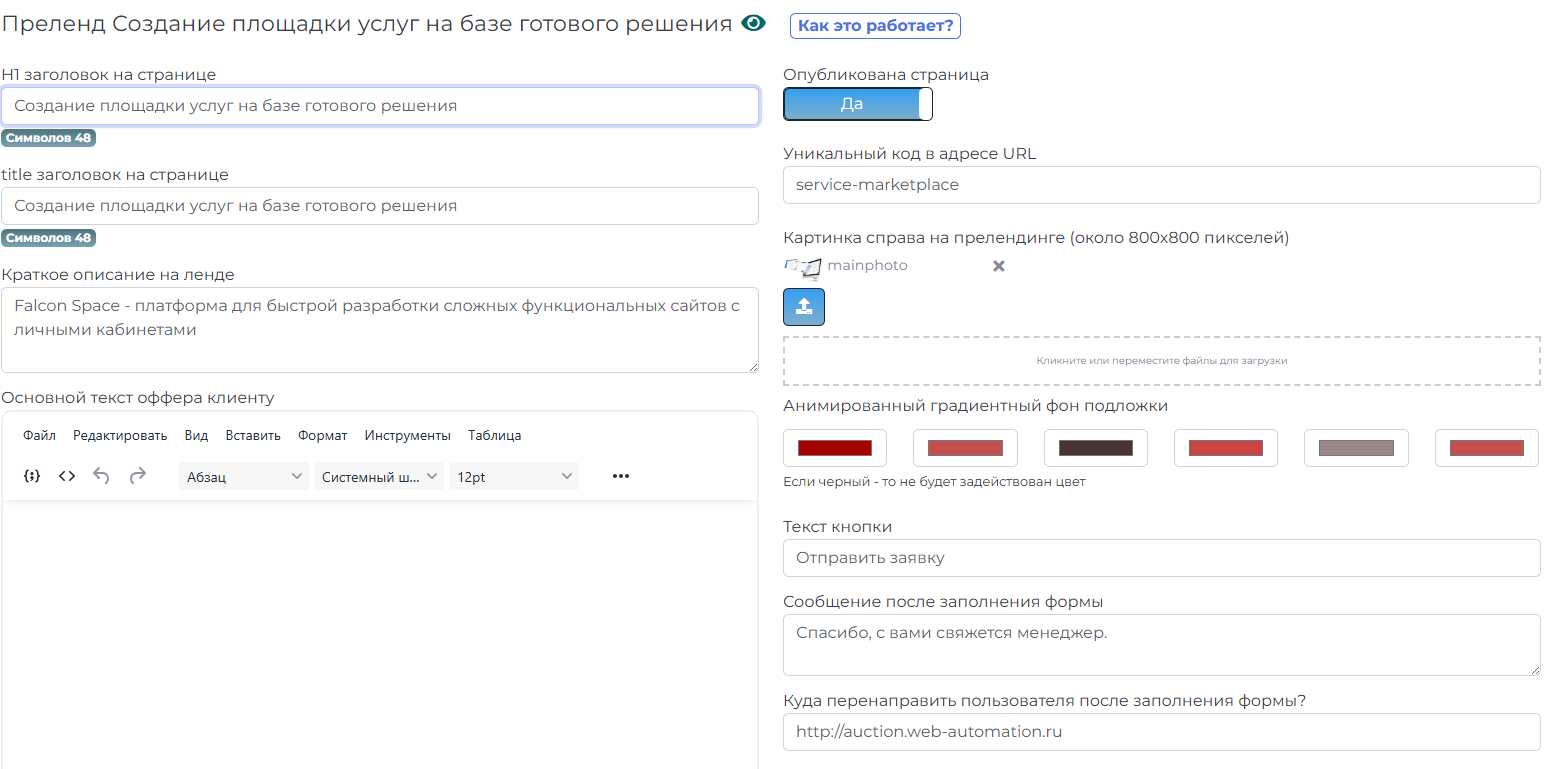
Task: Toggle the published page switch 'Да'
Action: pos(857,104)
